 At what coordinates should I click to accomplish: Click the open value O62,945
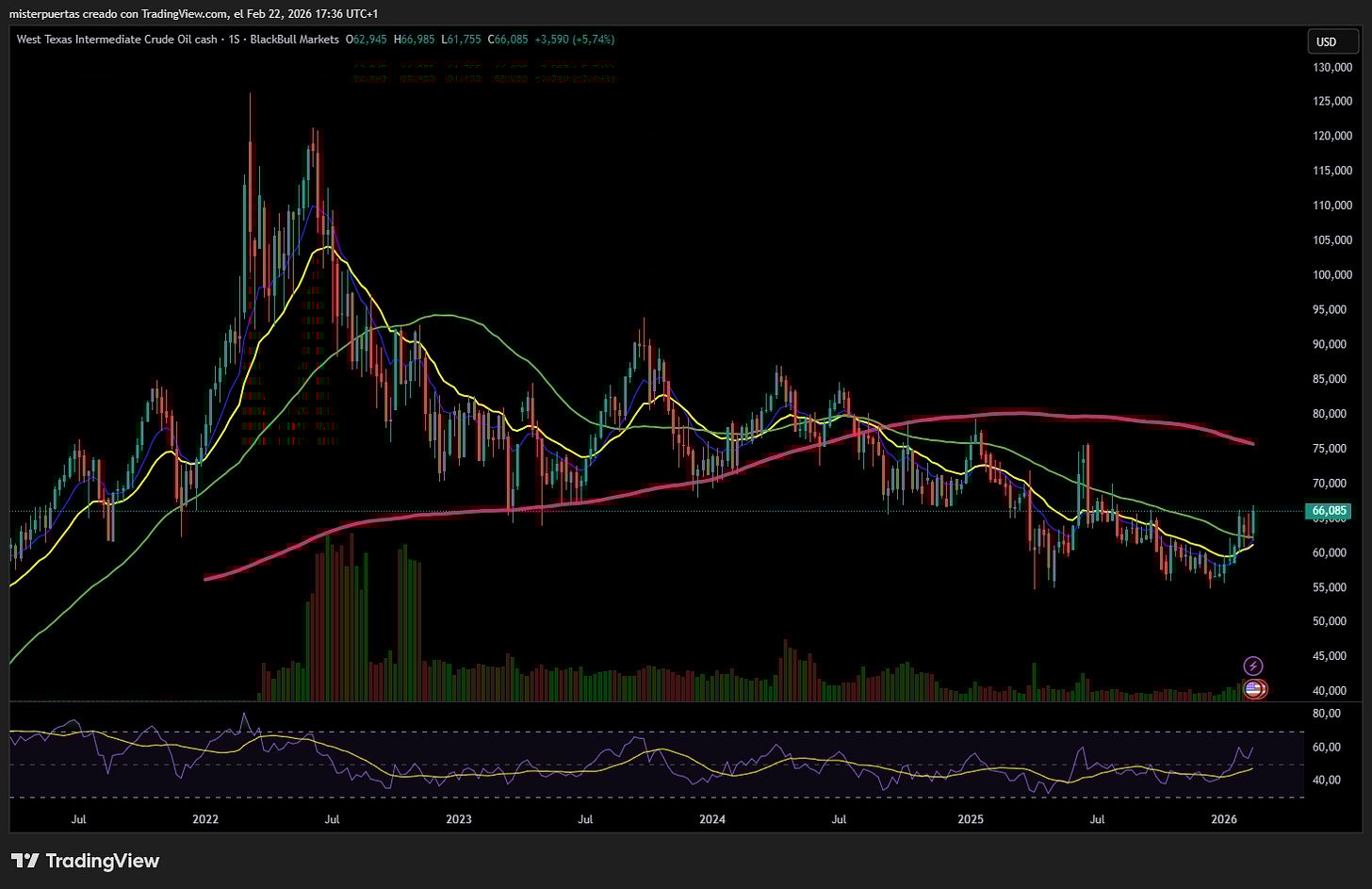pos(367,40)
